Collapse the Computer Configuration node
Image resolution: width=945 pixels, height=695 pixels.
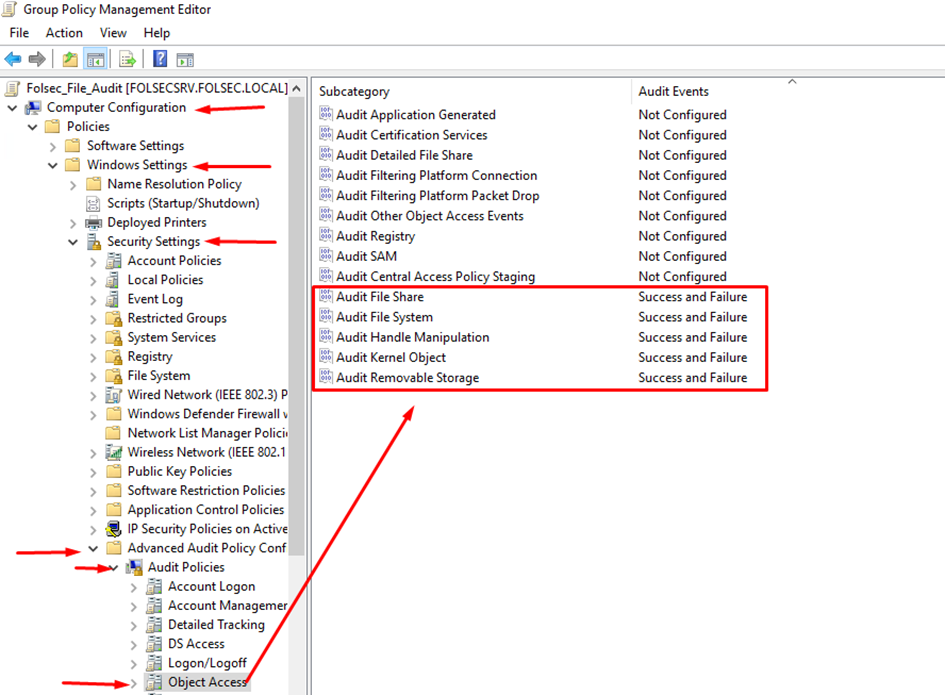pyautogui.click(x=12, y=108)
